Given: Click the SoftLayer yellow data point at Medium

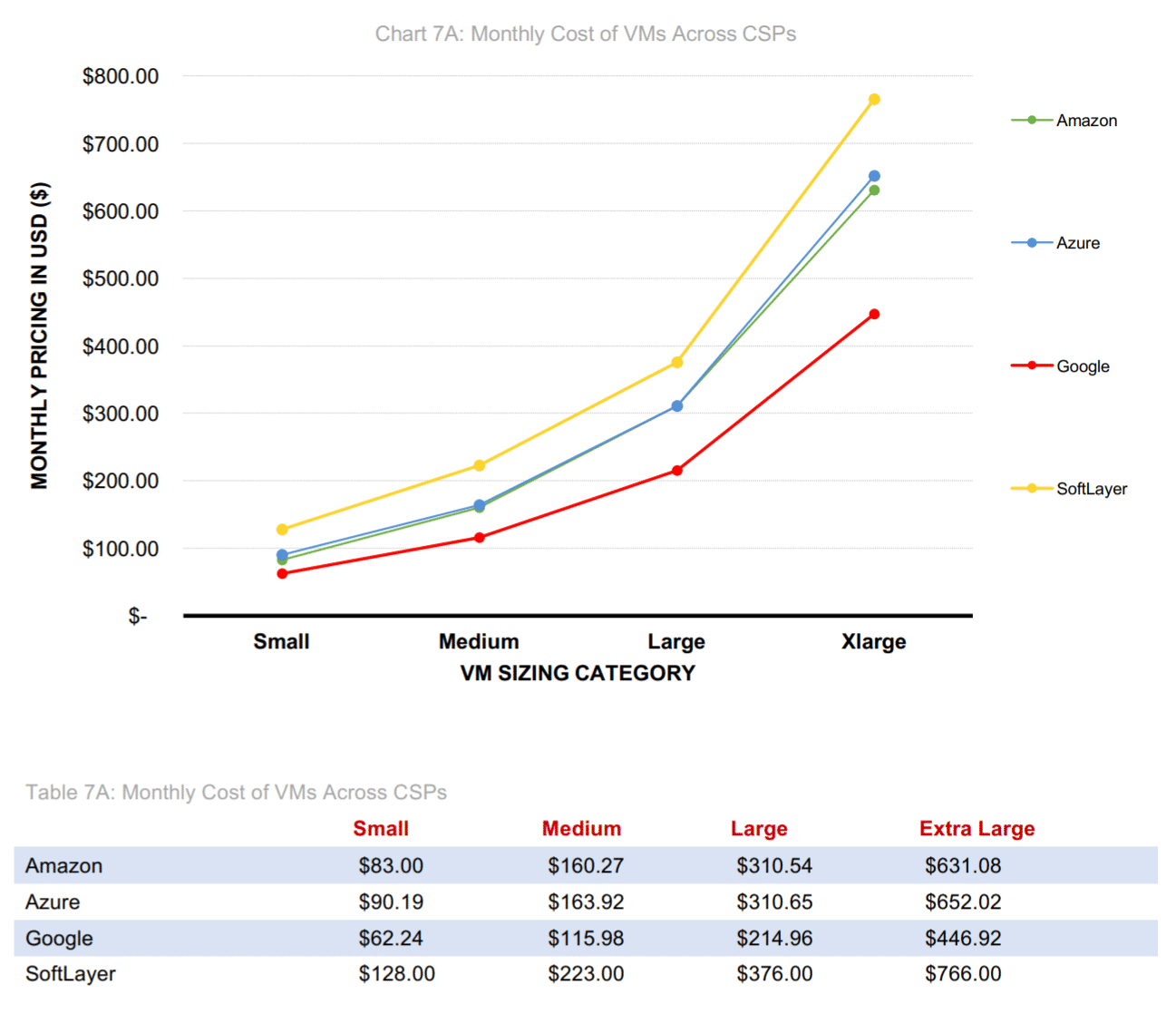Looking at the screenshot, I should 480,466.
